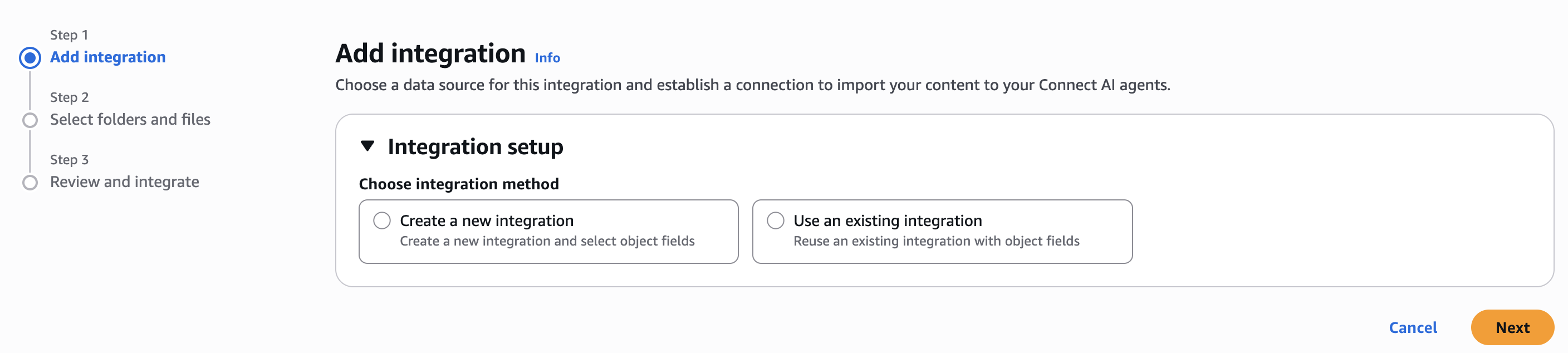Image resolution: width=1568 pixels, height=353 pixels.
Task: Click 'Reuse an existing integration with object fields' text
Action: click(x=936, y=241)
